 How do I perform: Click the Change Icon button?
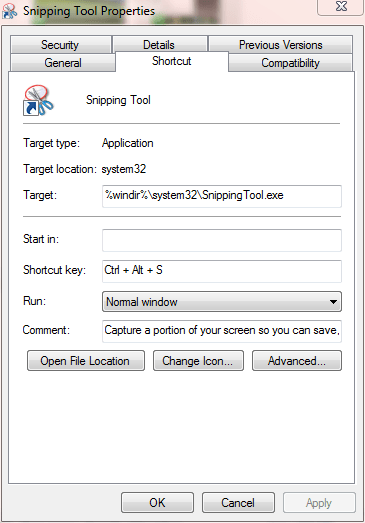point(198,361)
